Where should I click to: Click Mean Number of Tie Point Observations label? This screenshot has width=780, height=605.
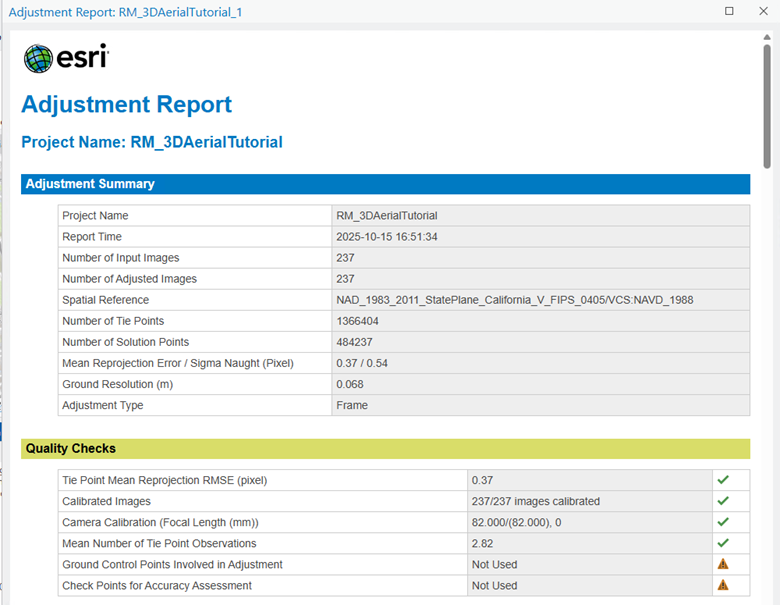pos(159,543)
